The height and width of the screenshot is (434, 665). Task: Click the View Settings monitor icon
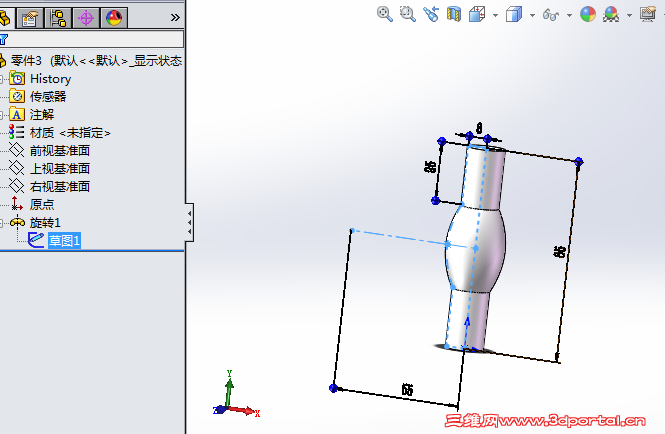[x=648, y=14]
